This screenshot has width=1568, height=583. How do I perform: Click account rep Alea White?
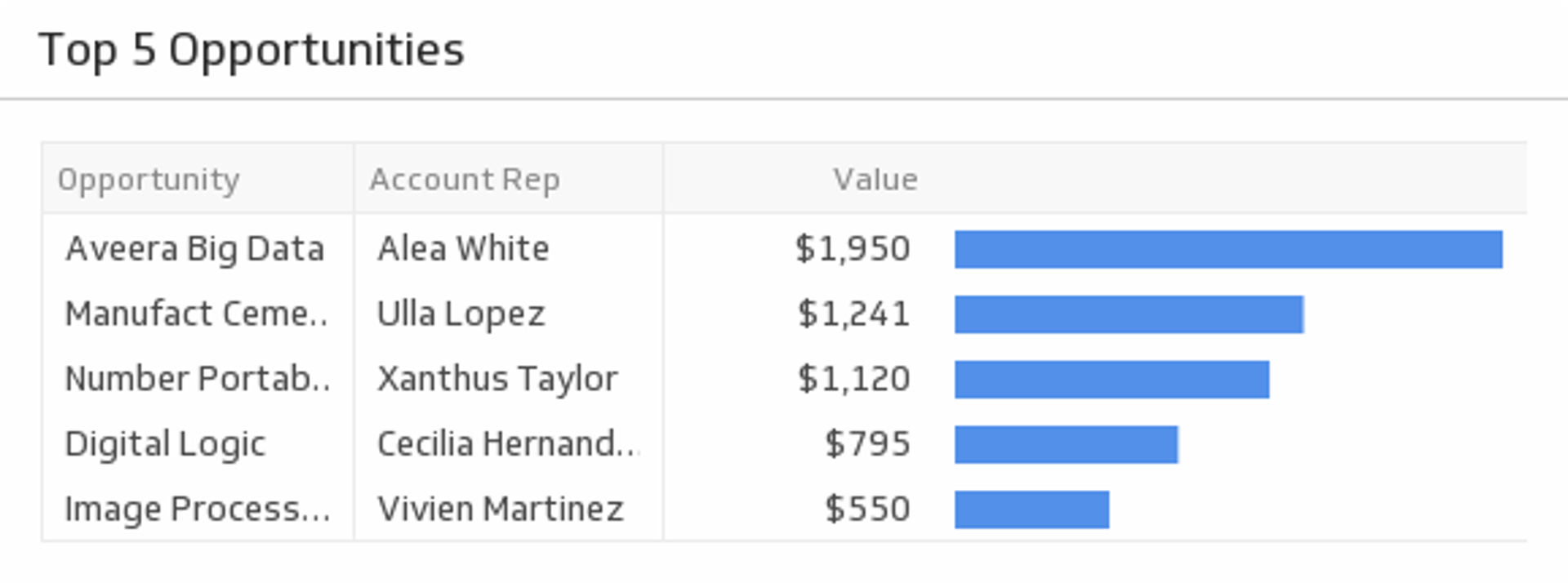pos(463,249)
